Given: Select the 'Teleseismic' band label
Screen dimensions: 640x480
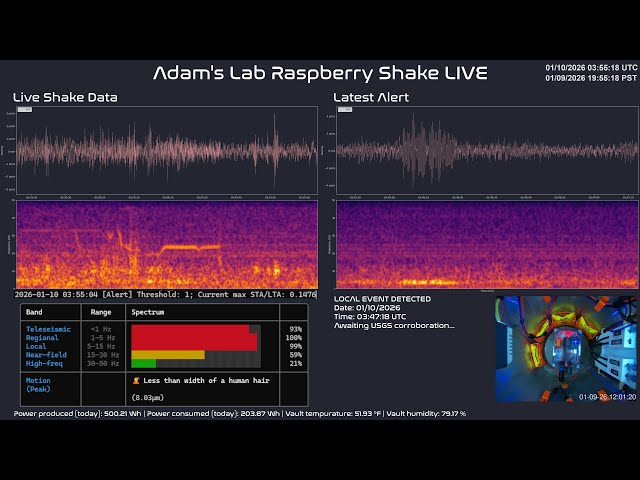Looking at the screenshot, I should 48,329.
